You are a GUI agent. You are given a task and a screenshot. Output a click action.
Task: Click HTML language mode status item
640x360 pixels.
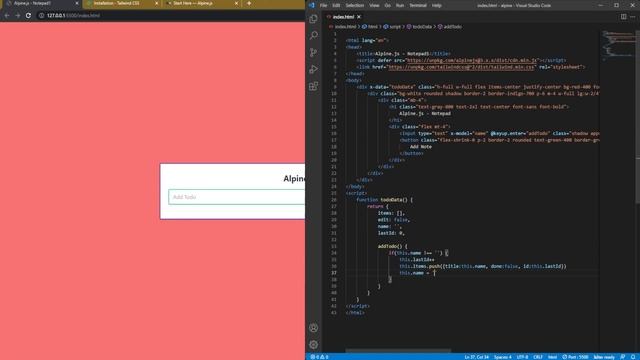(552, 357)
